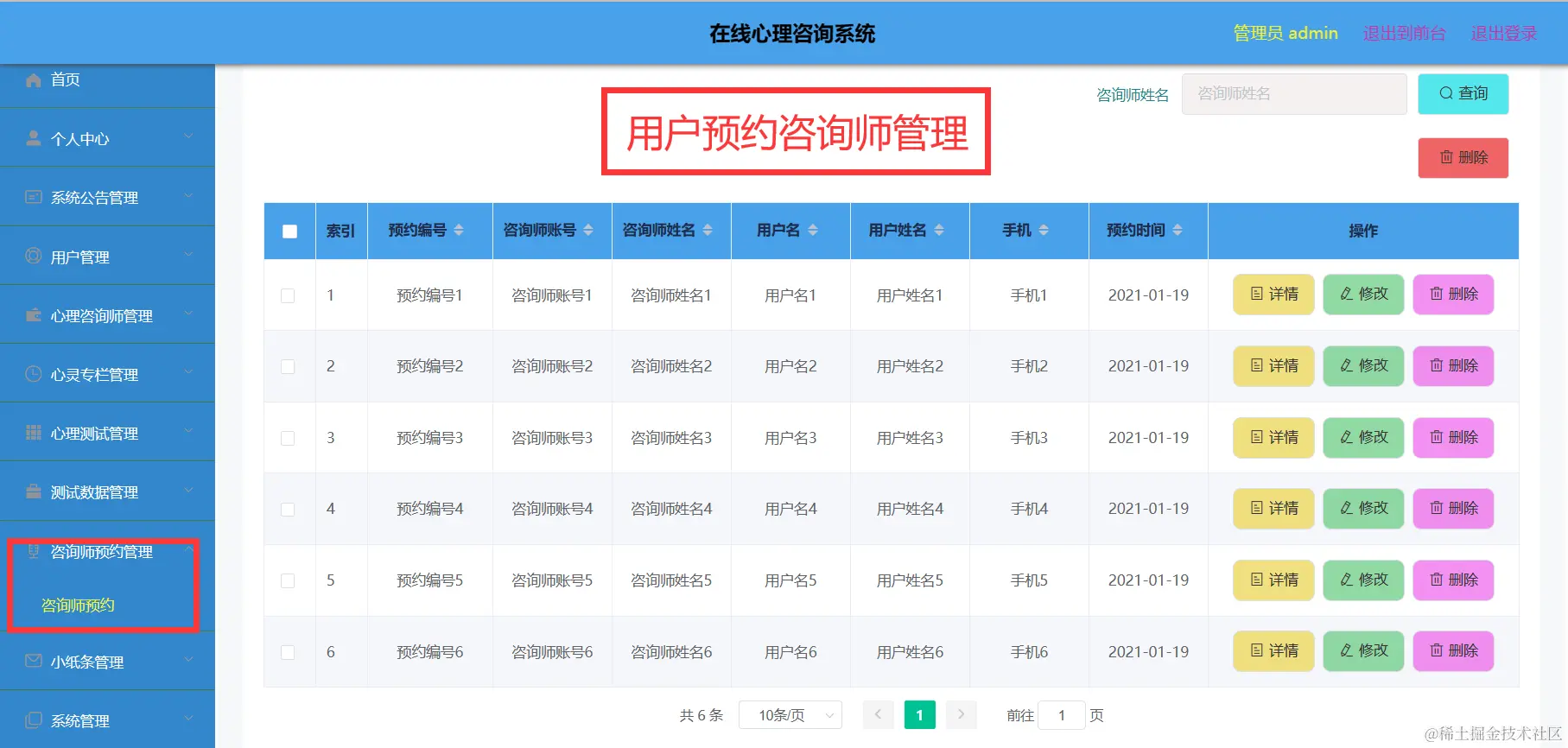The image size is (1568, 748).
Task: Click the red 删除 batch delete button
Action: point(1463,157)
